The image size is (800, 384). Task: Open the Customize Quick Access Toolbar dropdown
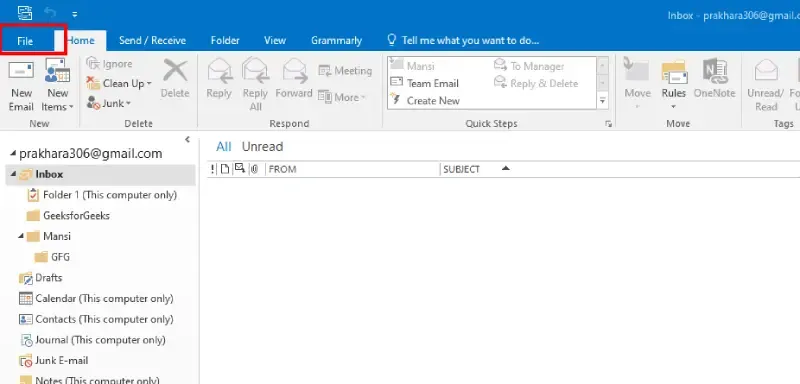[74, 14]
